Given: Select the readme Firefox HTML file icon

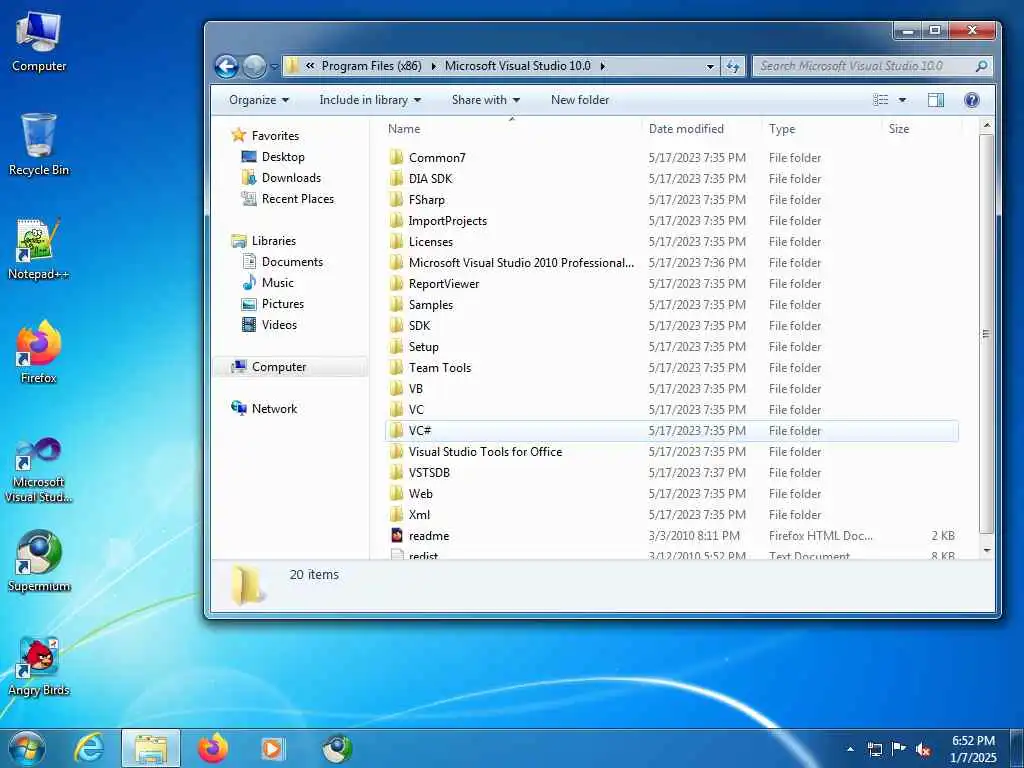Looking at the screenshot, I should click(x=396, y=536).
